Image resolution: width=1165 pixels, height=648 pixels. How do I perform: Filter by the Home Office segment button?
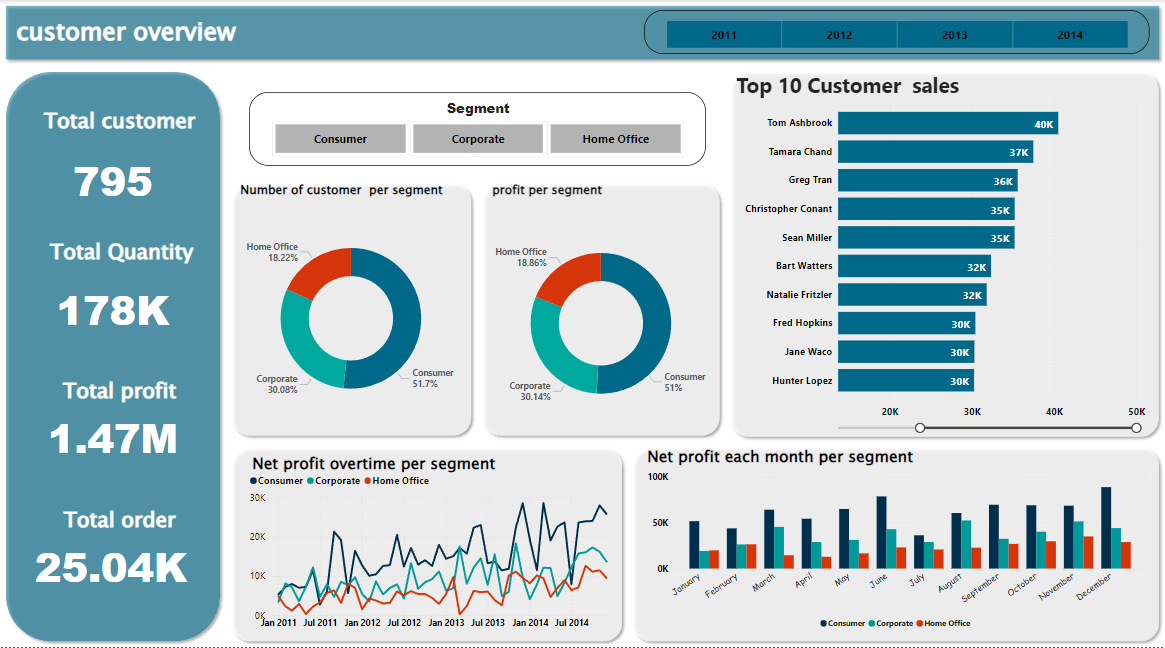pos(615,138)
